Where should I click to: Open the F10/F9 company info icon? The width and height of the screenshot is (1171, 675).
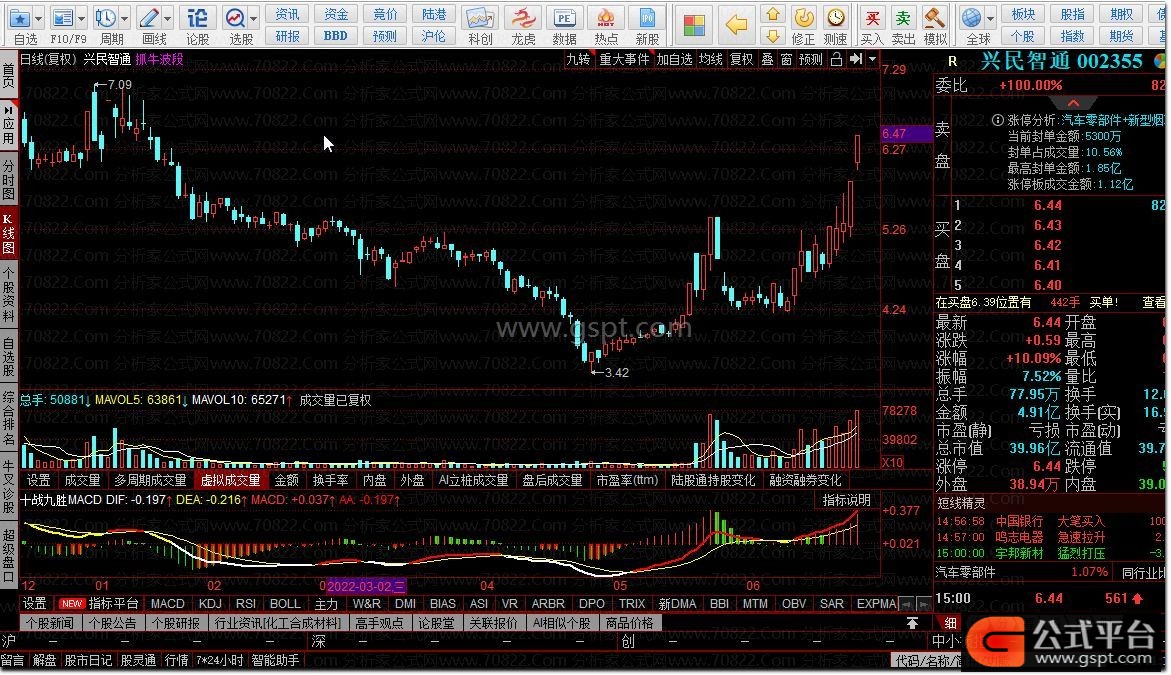tap(63, 18)
